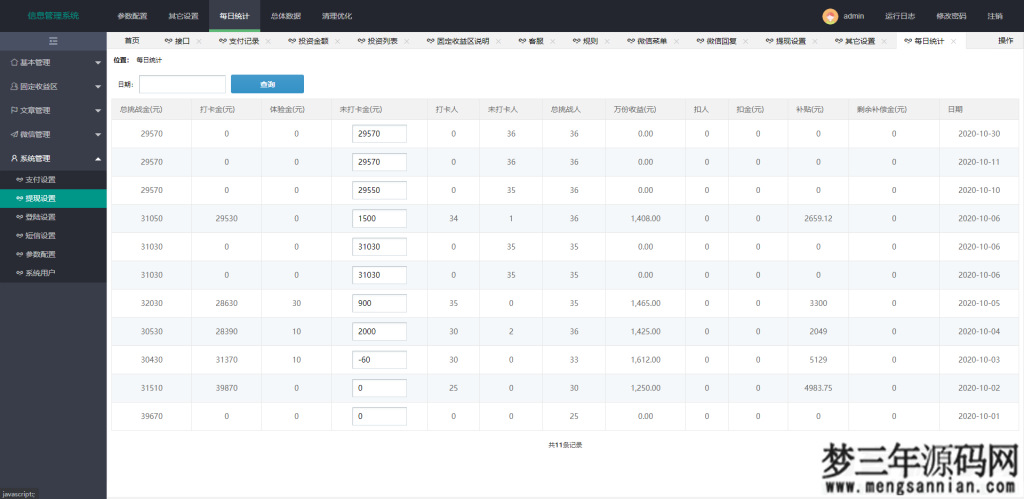The image size is (1024, 499).
Task: Open the 操作 tab actions dropdown
Action: 1004,41
